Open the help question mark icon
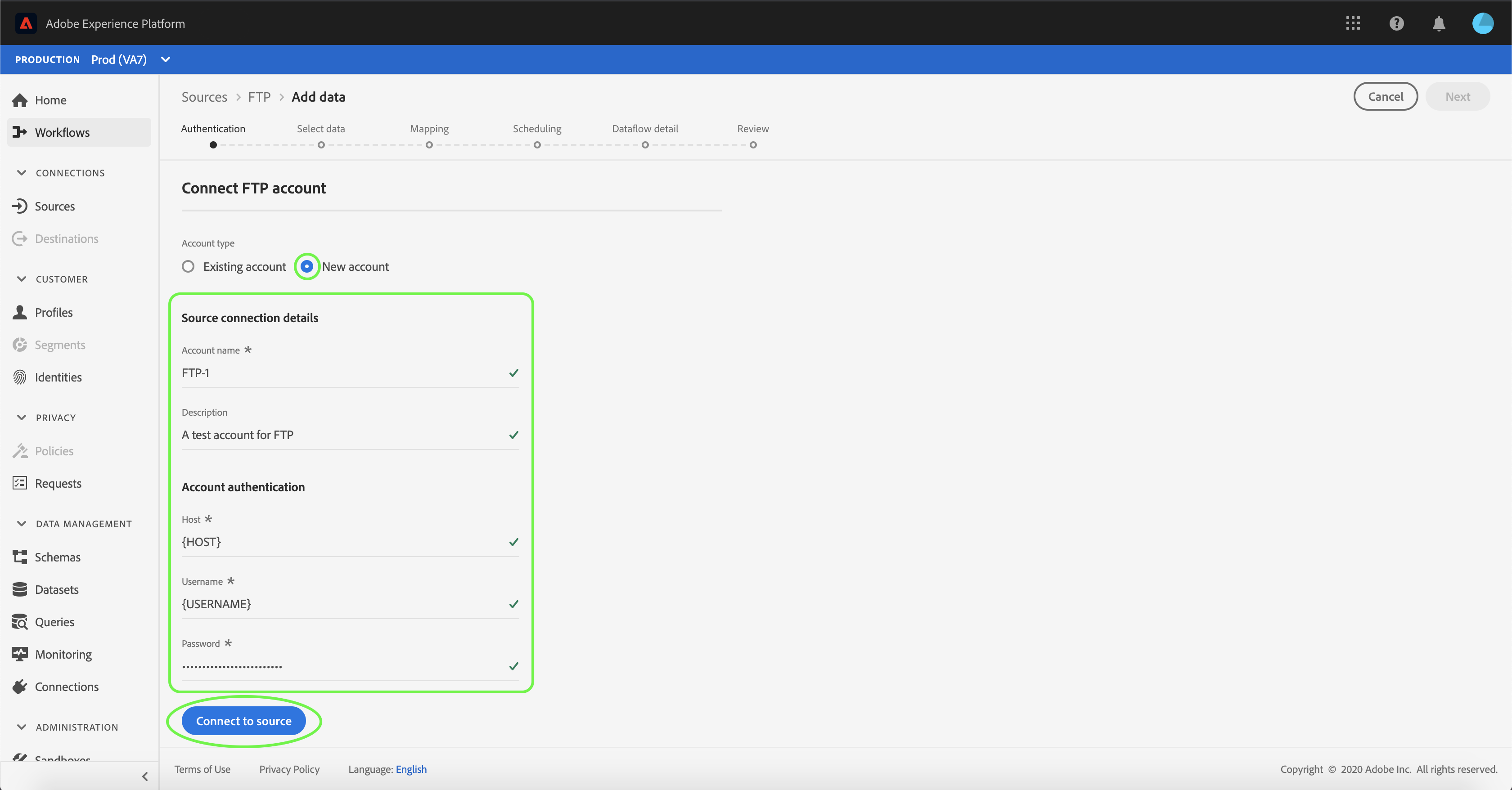Image resolution: width=1512 pixels, height=790 pixels. click(1396, 23)
